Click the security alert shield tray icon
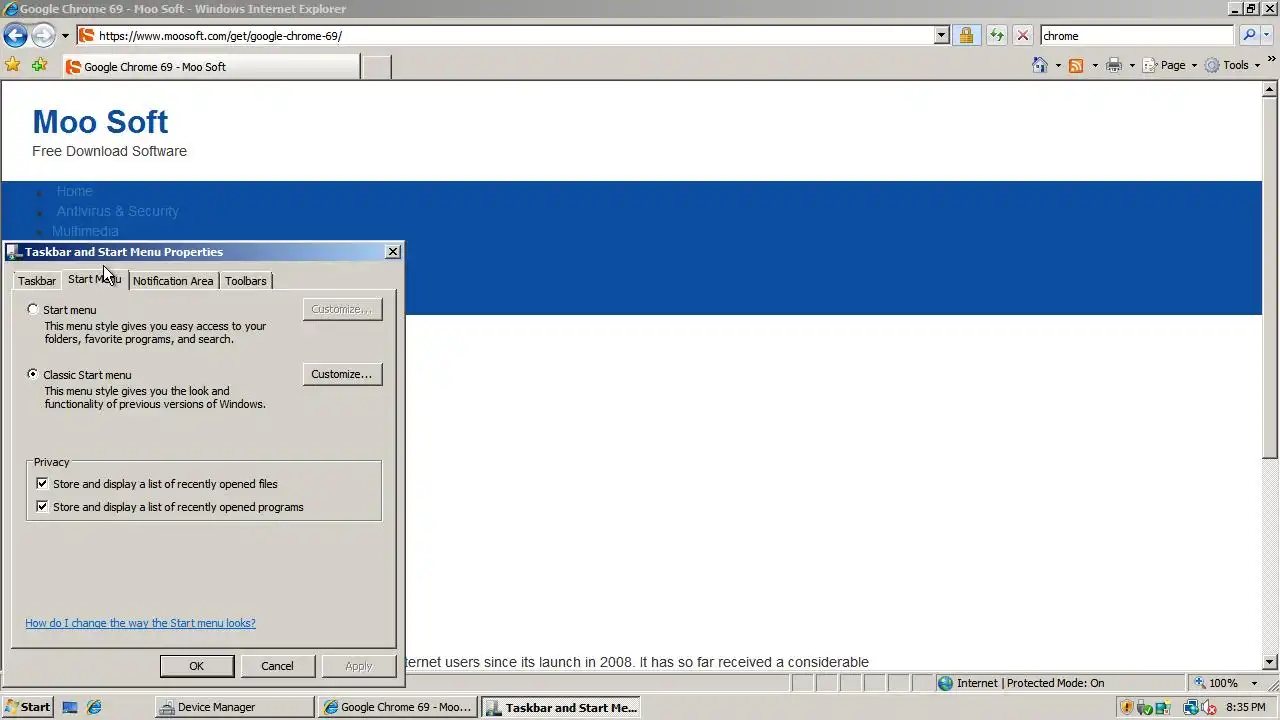 coord(1127,707)
